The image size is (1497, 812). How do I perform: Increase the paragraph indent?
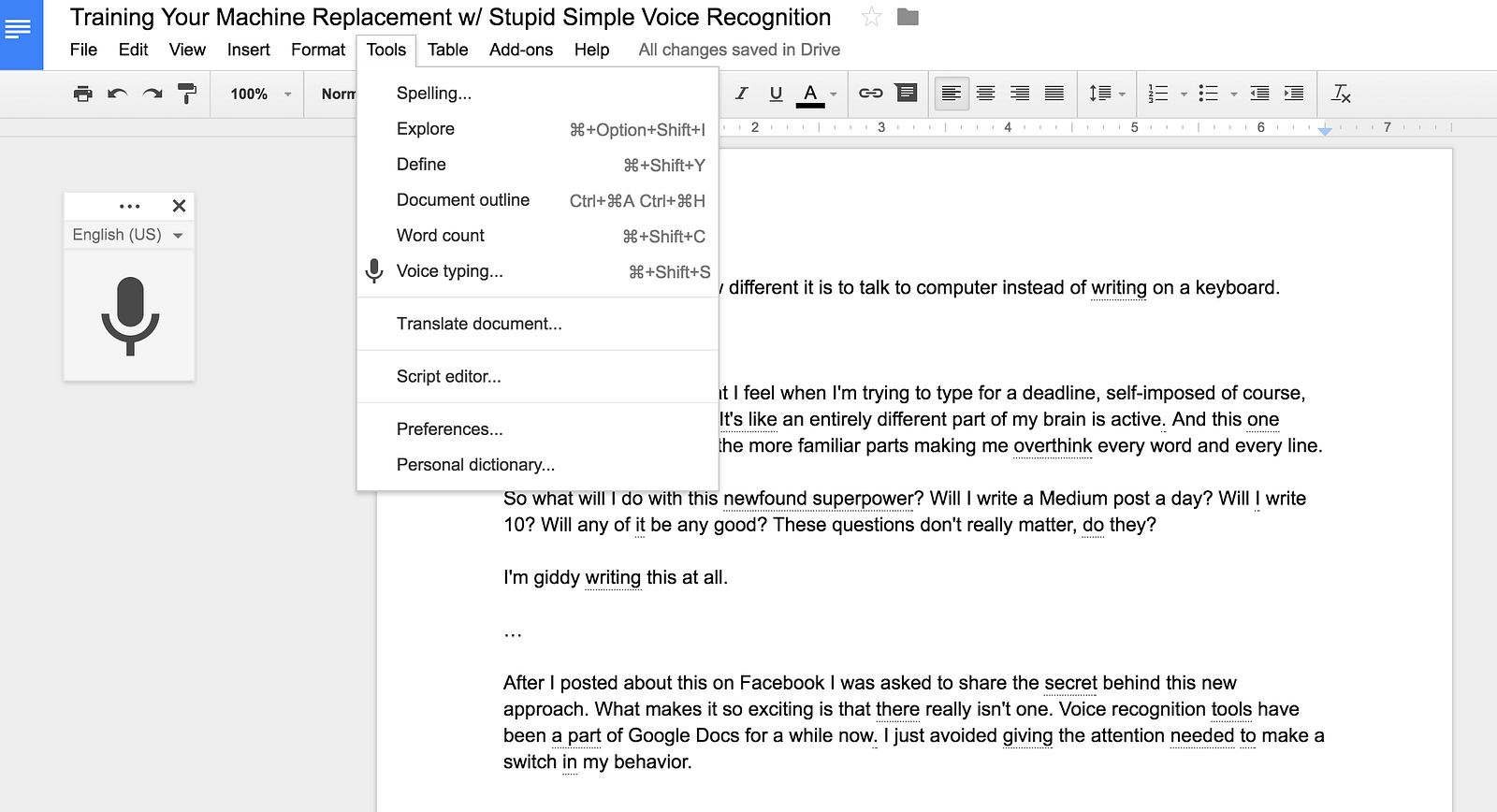1294,94
